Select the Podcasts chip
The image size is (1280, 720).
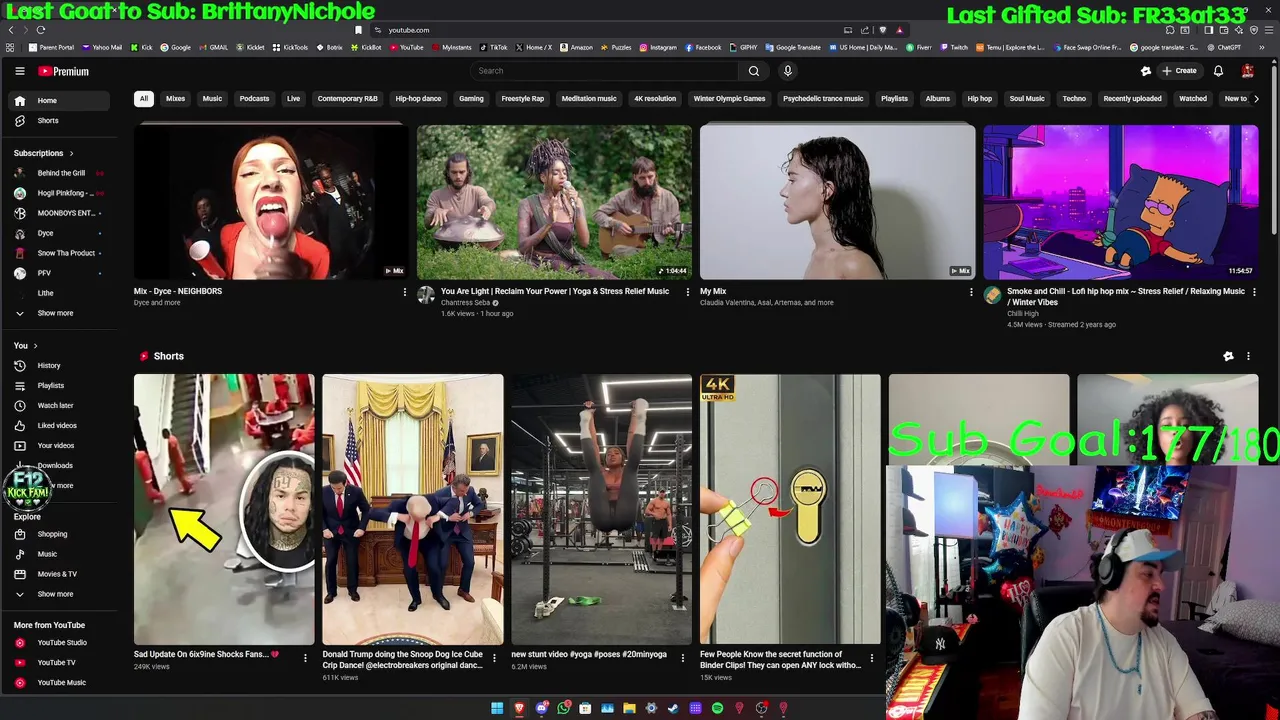tap(254, 99)
